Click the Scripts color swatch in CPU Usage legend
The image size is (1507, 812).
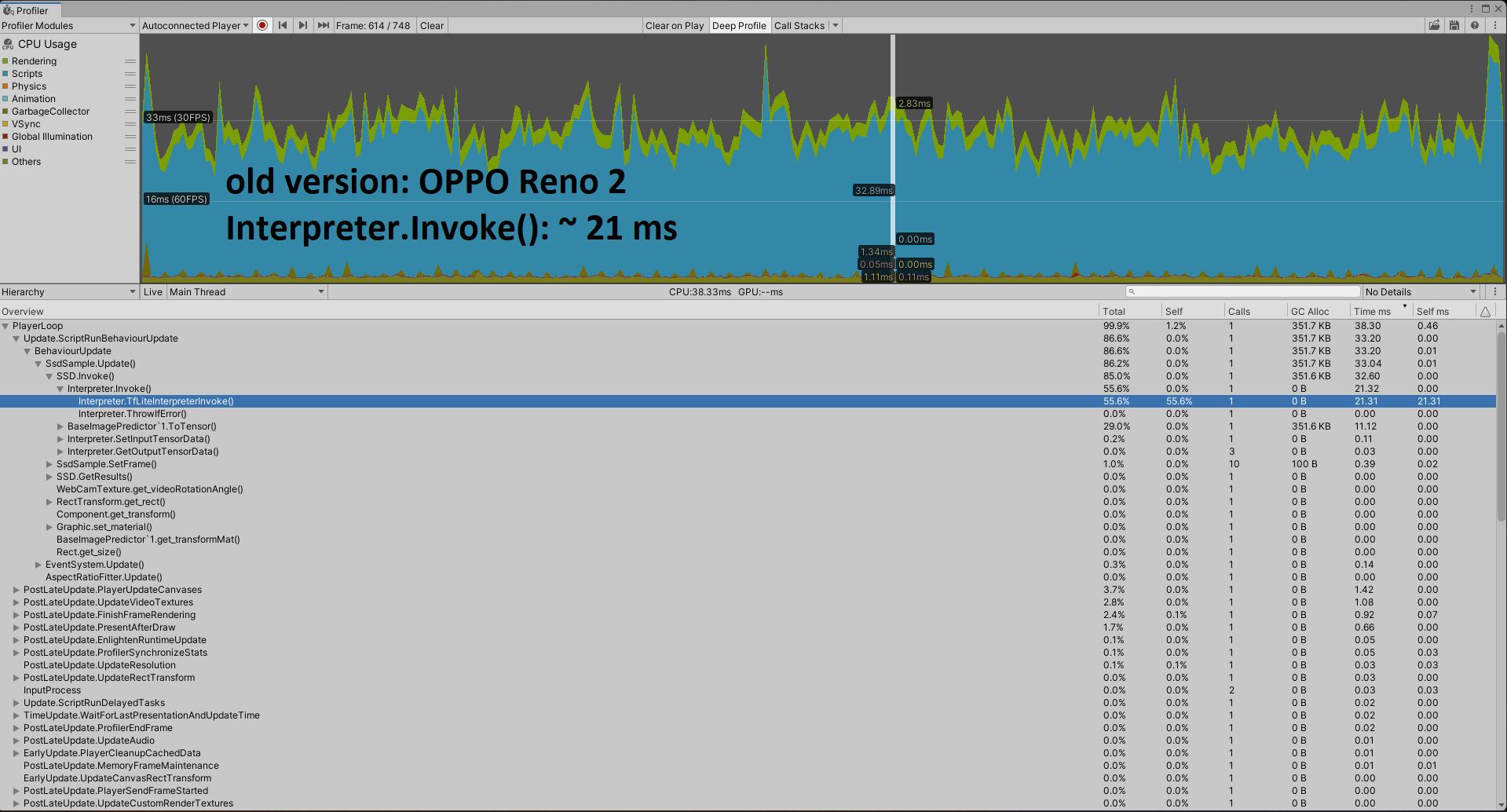(7, 73)
